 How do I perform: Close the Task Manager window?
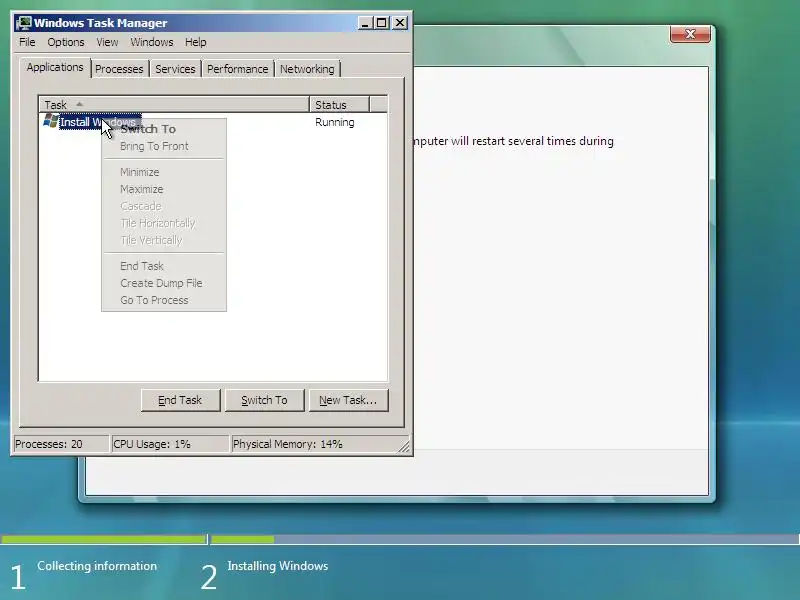399,23
